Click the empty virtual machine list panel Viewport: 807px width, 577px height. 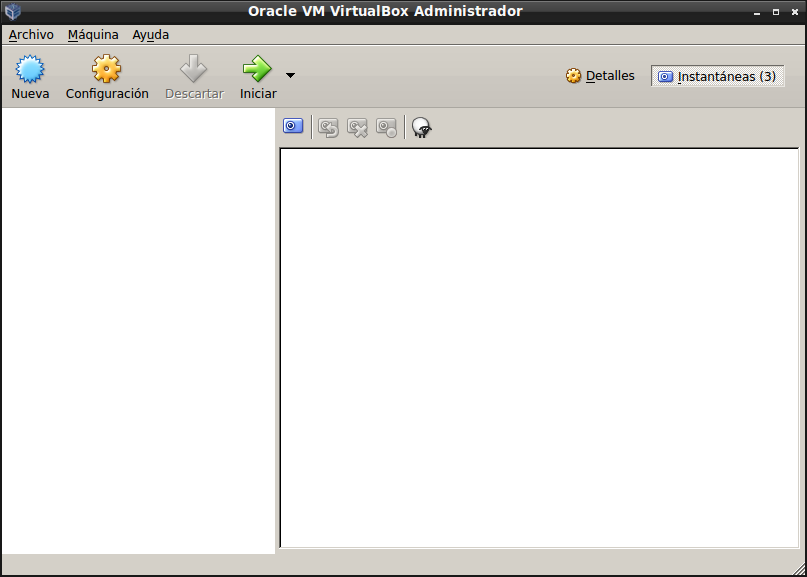(138, 330)
